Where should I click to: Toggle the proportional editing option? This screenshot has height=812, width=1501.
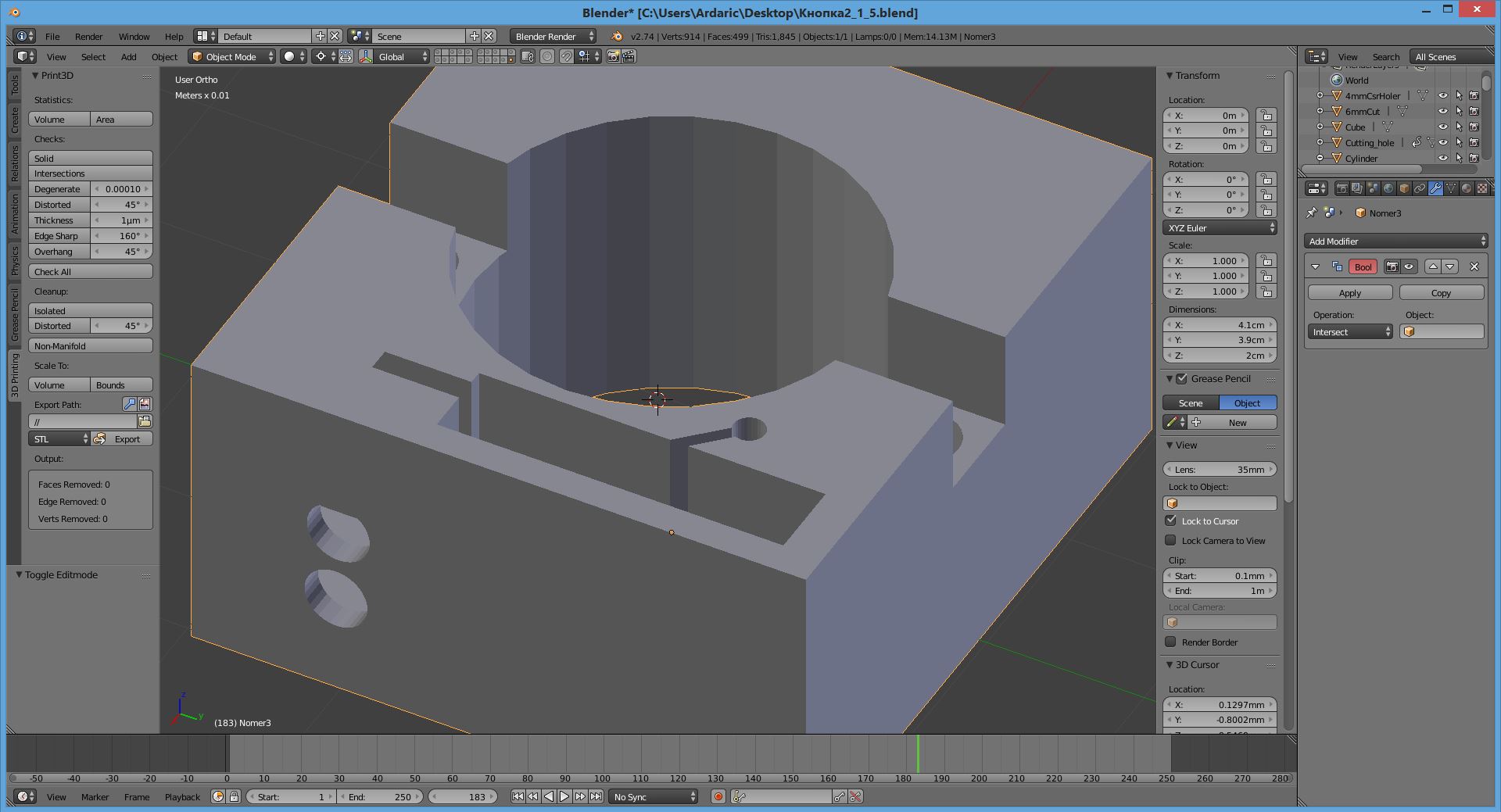pos(547,56)
